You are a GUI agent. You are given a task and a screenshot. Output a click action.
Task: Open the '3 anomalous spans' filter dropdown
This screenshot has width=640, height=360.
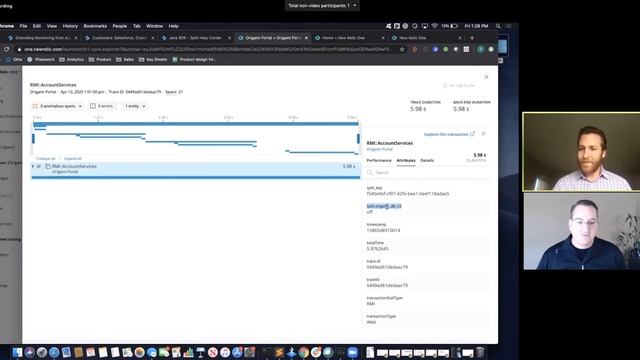click(57, 106)
